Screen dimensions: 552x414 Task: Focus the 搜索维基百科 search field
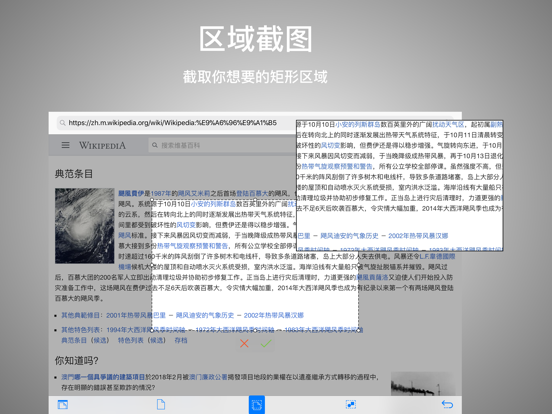[x=222, y=145]
